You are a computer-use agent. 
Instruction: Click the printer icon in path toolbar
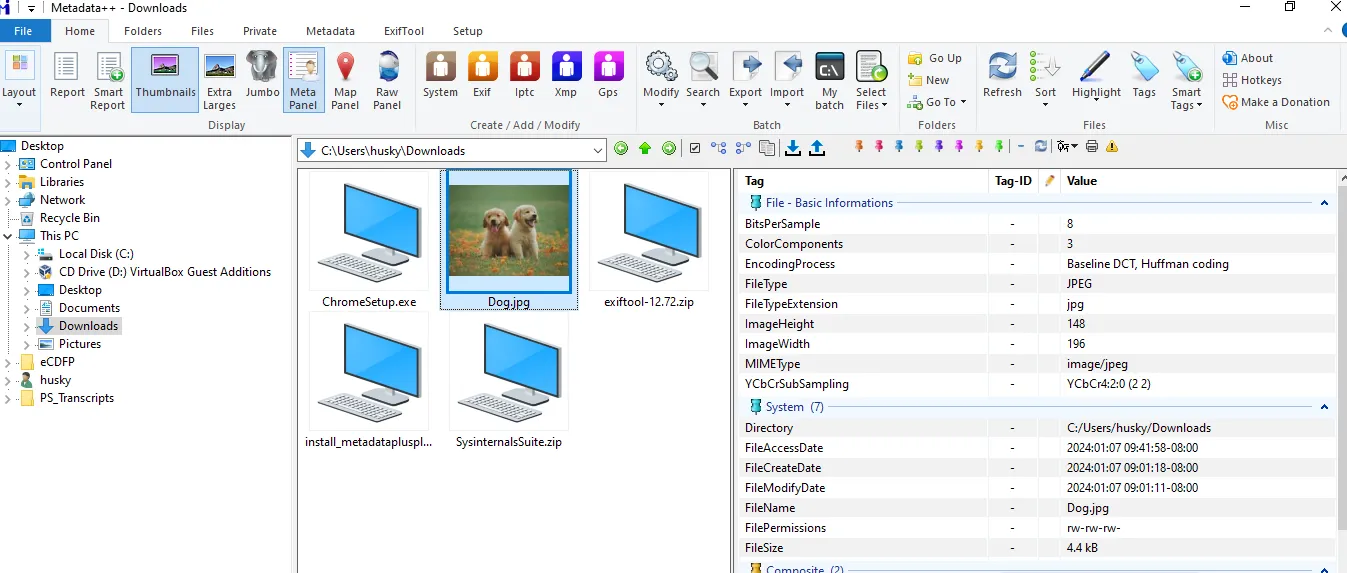1092,147
